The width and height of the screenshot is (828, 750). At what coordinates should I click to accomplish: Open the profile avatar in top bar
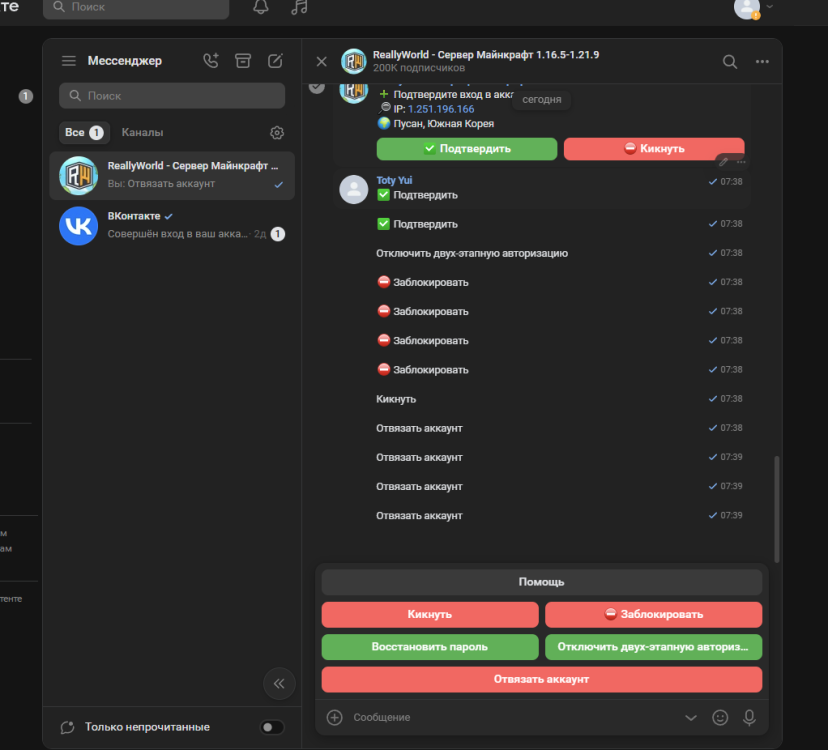(x=747, y=8)
